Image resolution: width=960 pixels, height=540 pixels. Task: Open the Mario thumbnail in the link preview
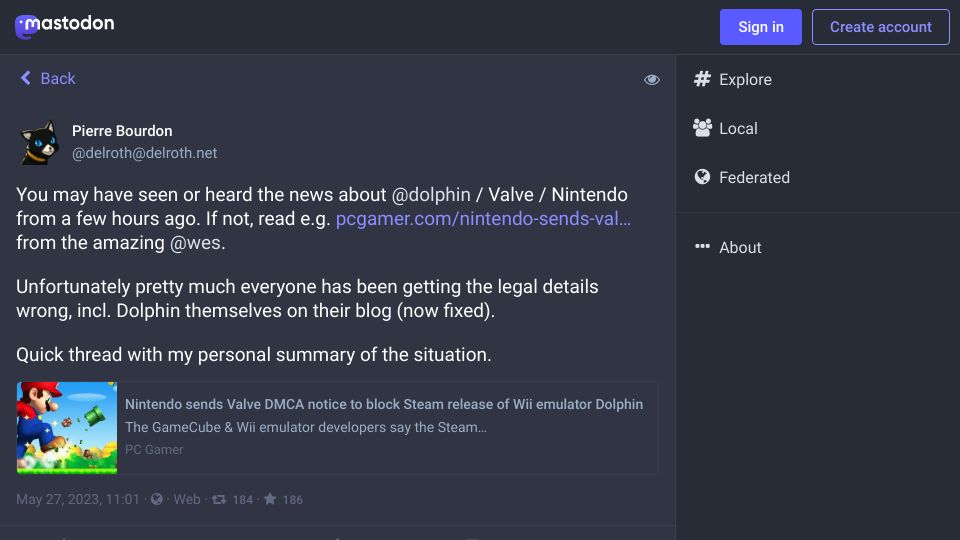click(x=67, y=428)
